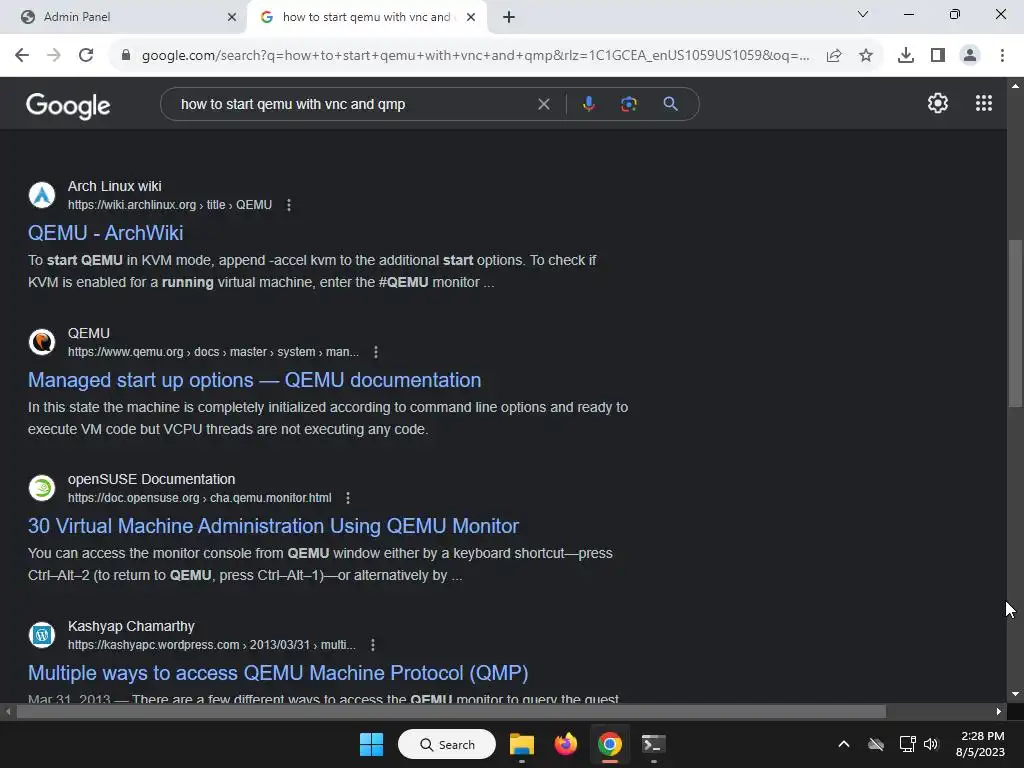The image size is (1024, 768).
Task: View site security lock info
Action: pyautogui.click(x=126, y=55)
